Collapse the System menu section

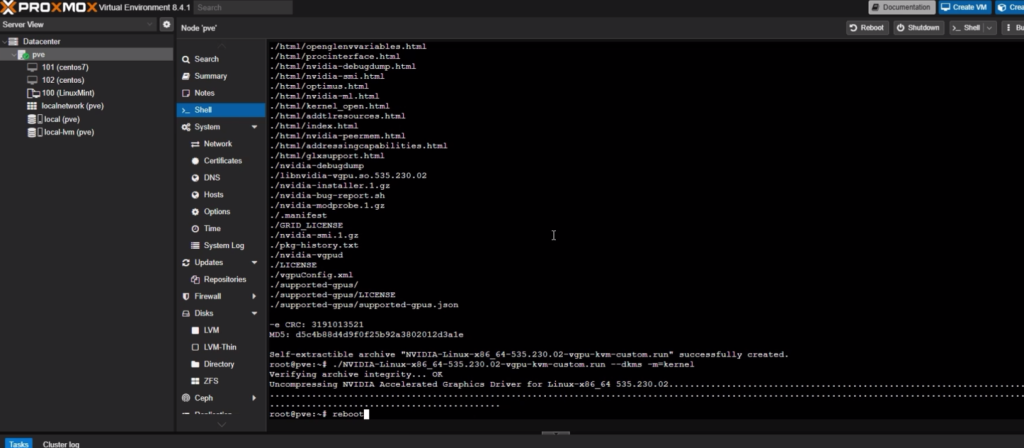(255, 127)
